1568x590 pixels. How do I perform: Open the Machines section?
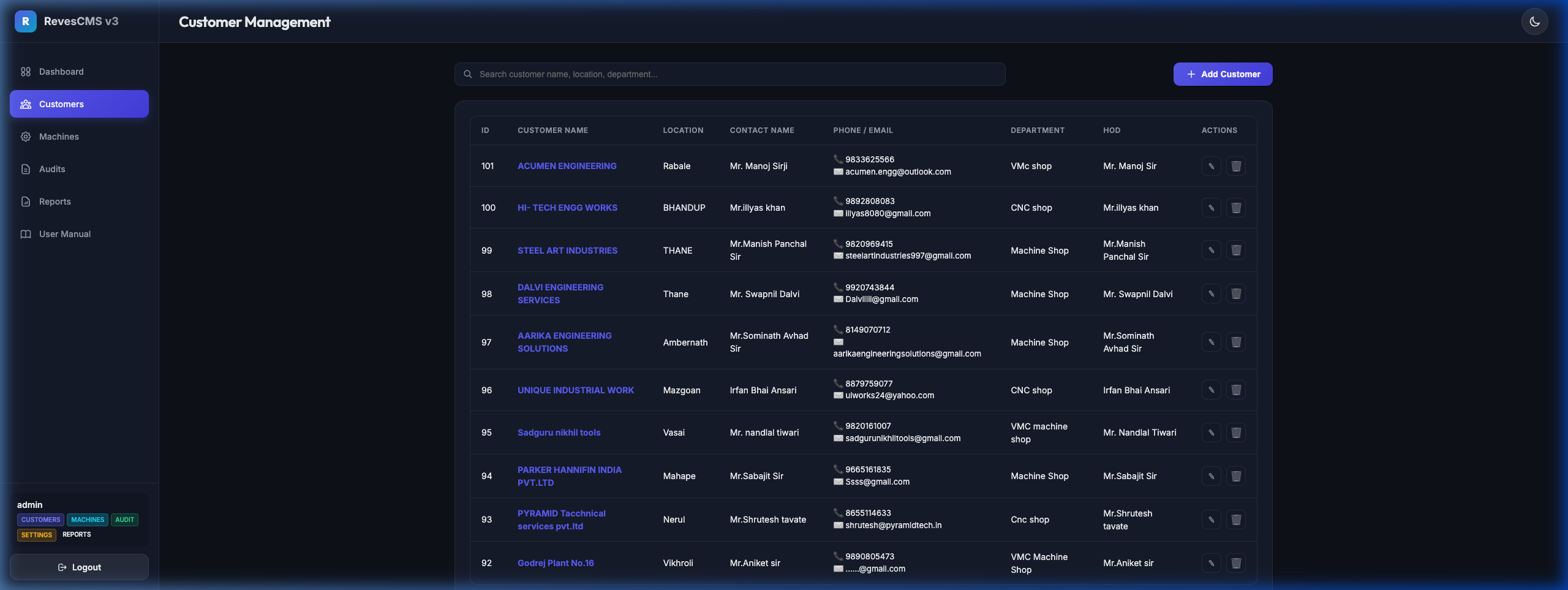[79, 137]
